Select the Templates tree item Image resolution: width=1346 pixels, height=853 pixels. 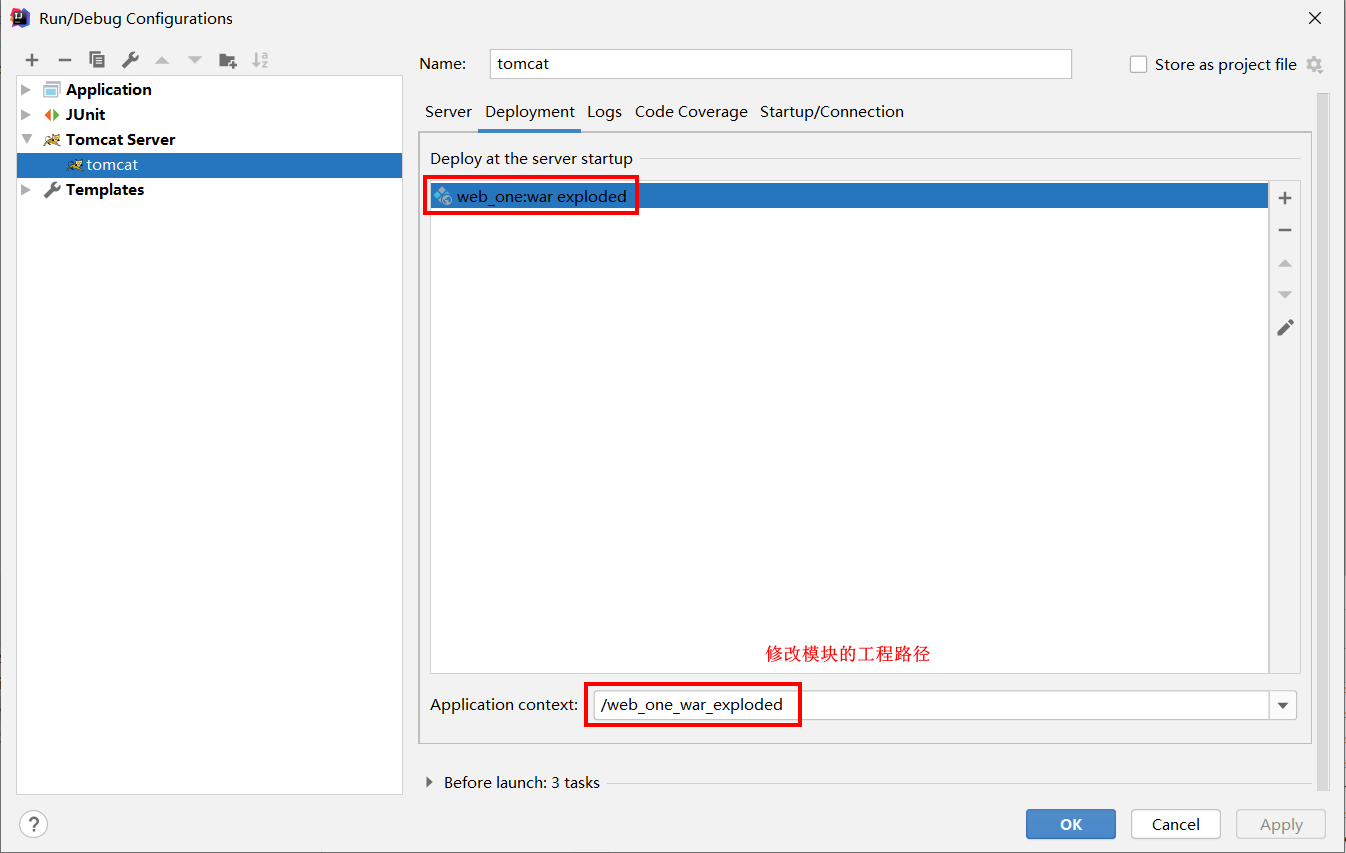(105, 189)
